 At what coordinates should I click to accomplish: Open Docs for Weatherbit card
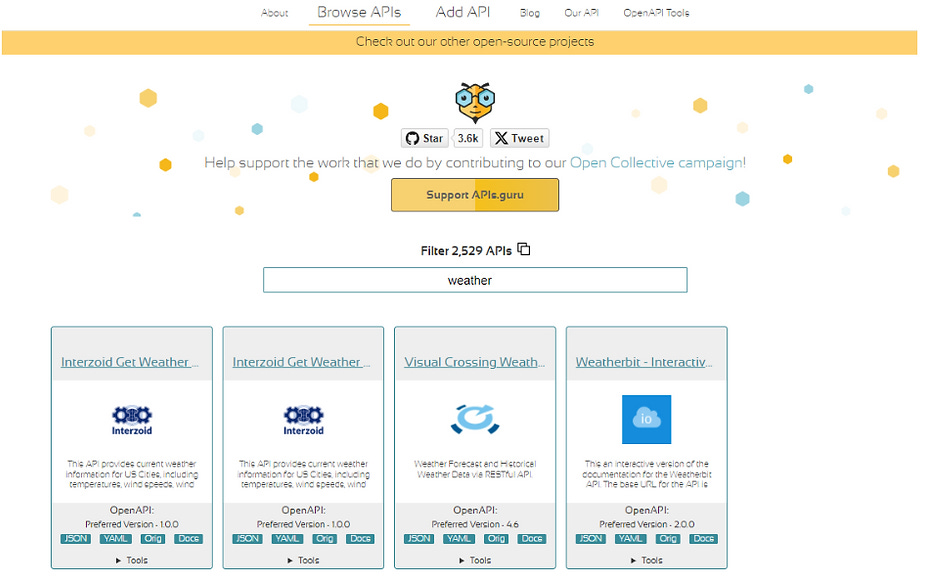(704, 539)
